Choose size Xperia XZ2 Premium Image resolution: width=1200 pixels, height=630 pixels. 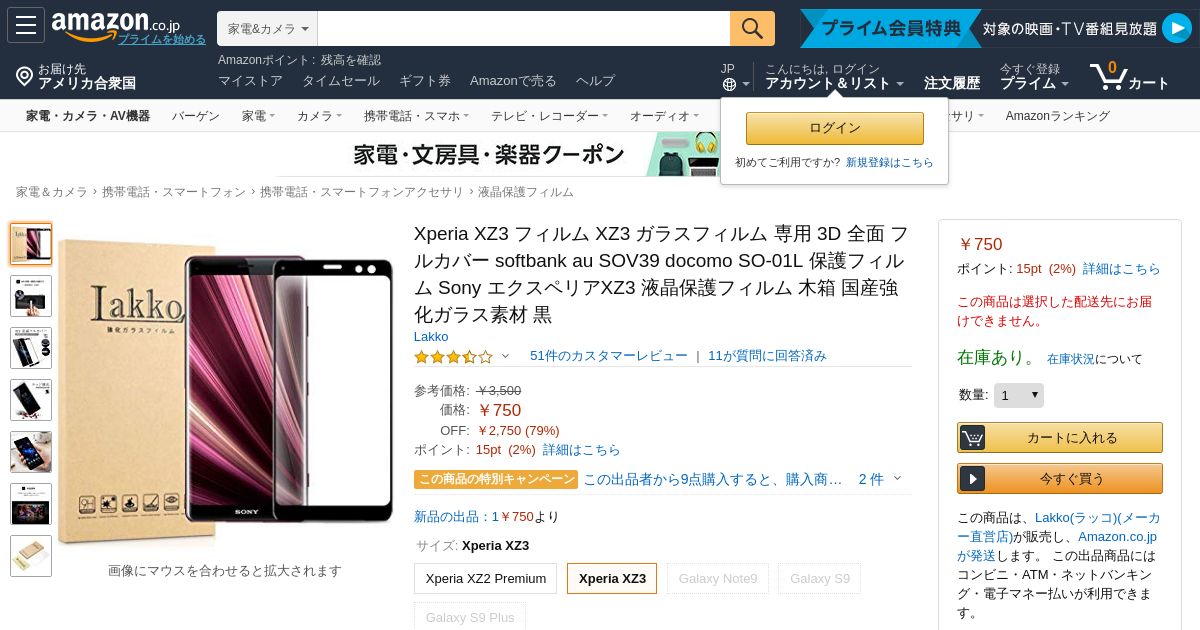click(486, 578)
